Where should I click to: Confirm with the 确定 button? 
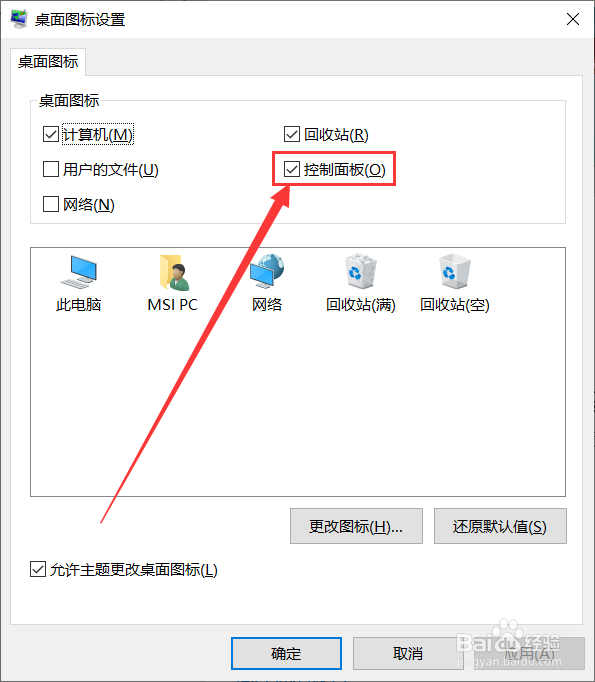tap(286, 653)
